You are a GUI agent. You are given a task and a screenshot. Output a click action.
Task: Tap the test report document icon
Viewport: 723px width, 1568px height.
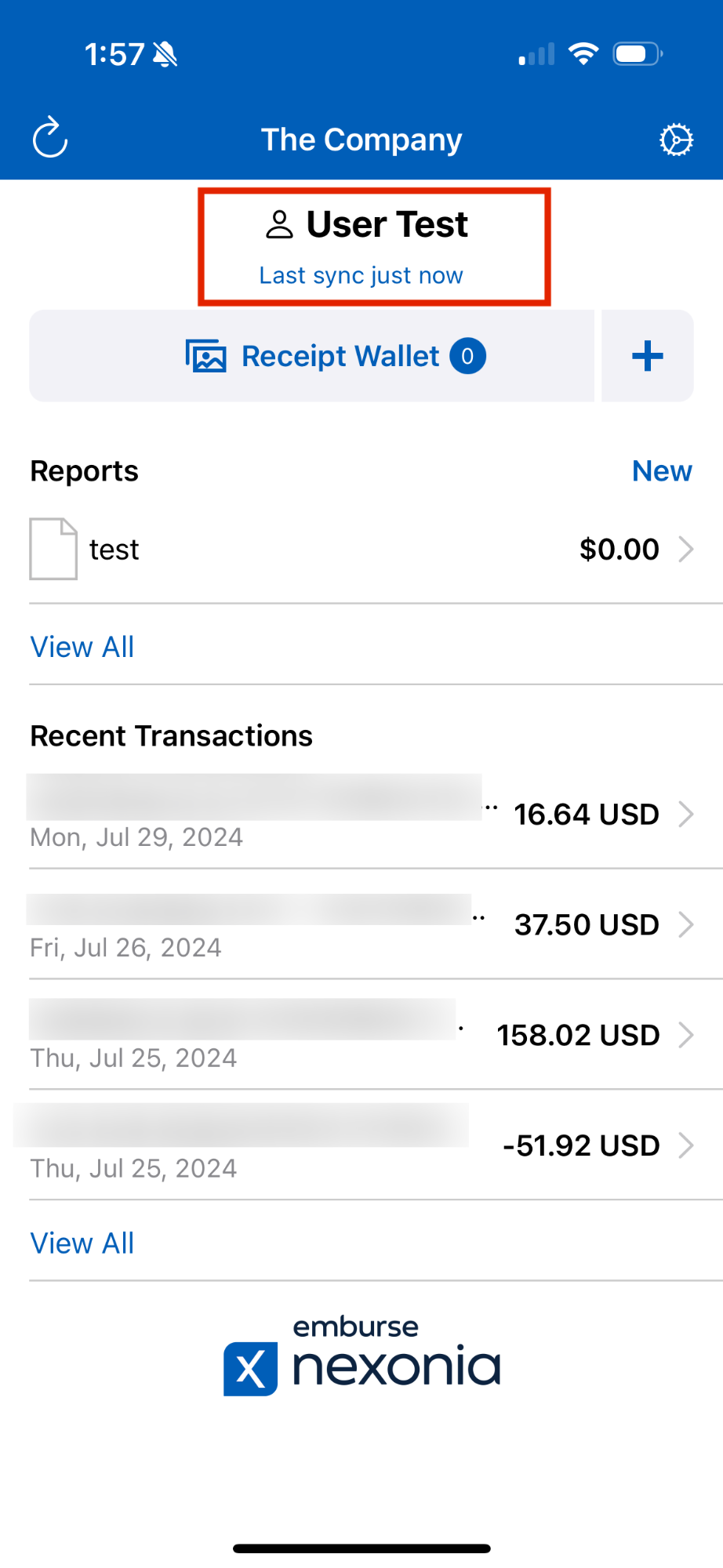(53, 549)
